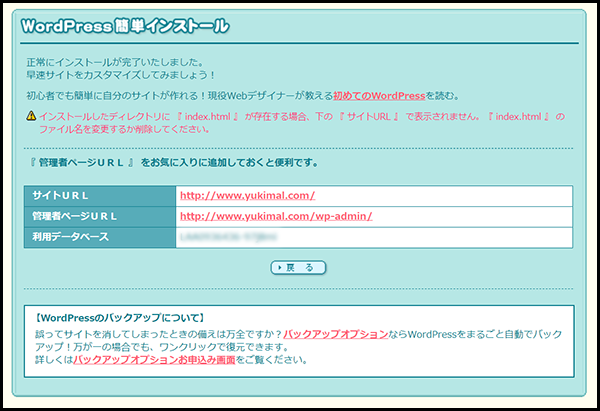Click the first バックアップオプション link

(x=331, y=333)
